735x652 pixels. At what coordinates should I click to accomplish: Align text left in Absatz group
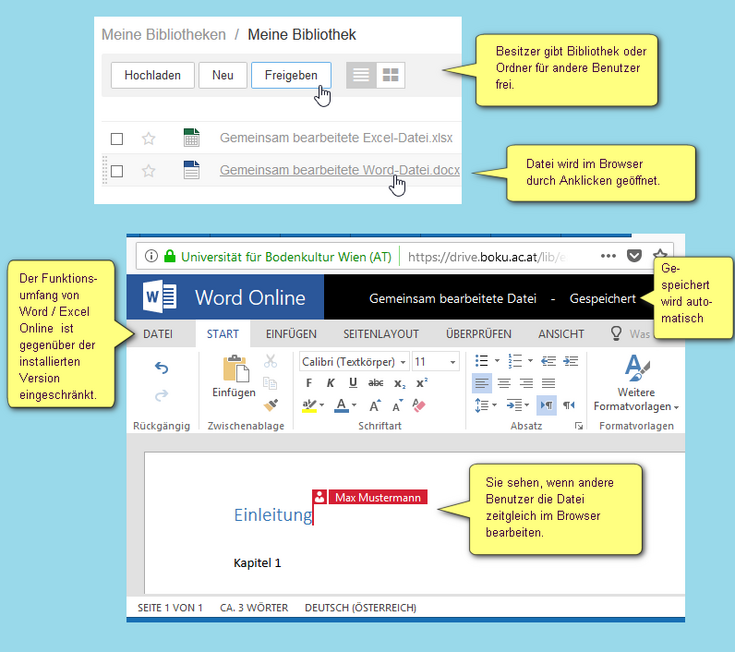click(482, 383)
